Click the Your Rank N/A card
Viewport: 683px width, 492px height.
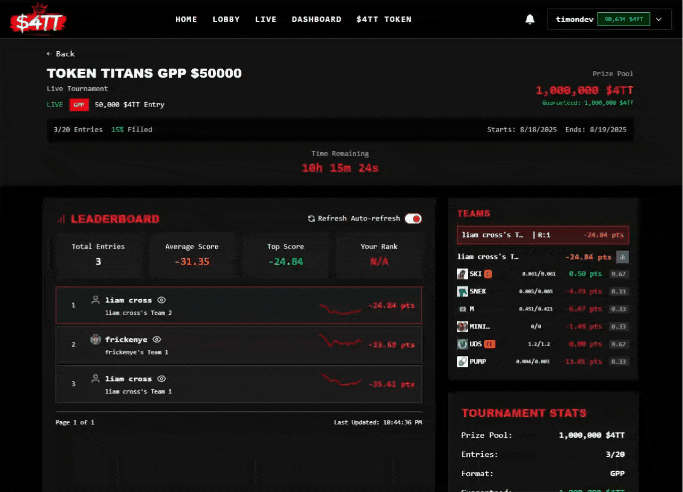tap(379, 255)
